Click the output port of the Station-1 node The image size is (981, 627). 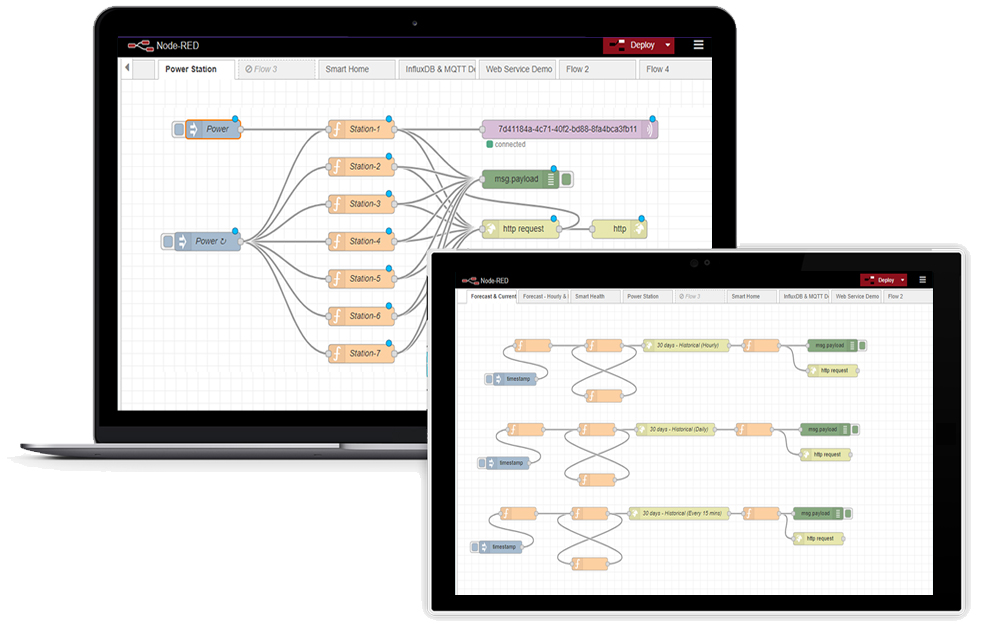[395, 130]
